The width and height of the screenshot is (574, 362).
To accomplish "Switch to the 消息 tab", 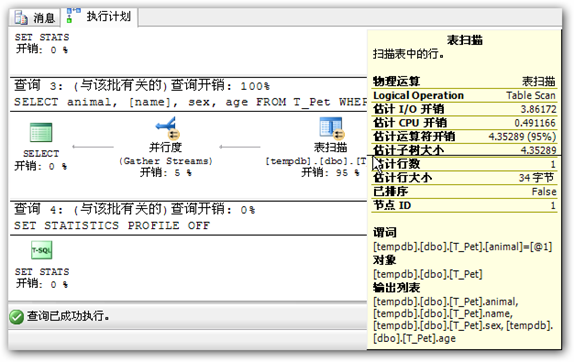I will pos(35,17).
